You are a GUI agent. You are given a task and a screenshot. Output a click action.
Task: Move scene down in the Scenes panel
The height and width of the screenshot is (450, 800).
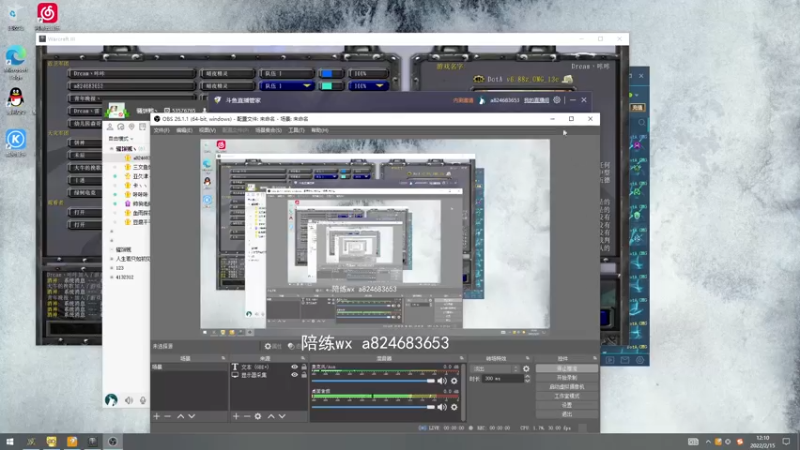[x=192, y=416]
